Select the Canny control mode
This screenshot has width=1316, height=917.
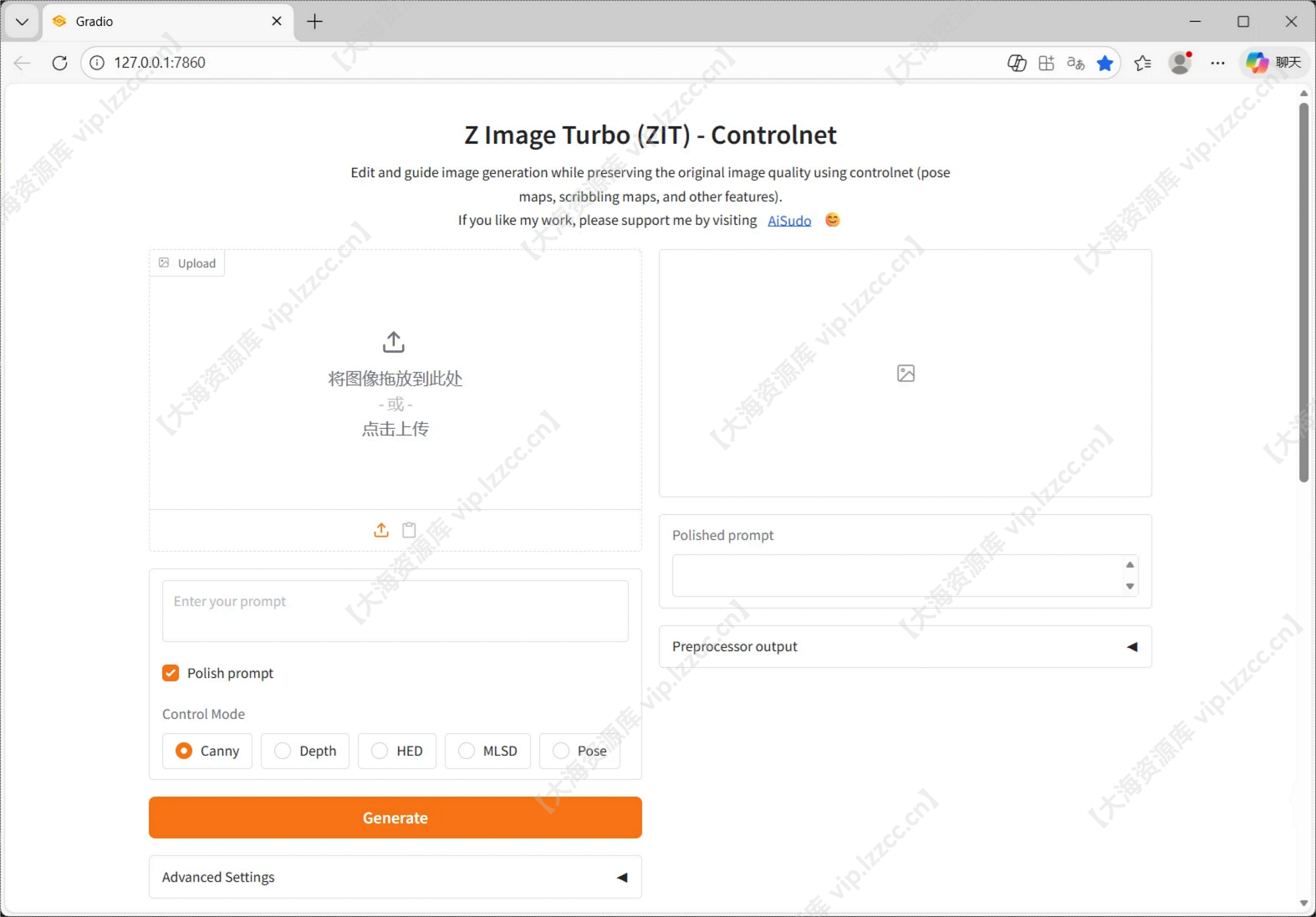207,751
